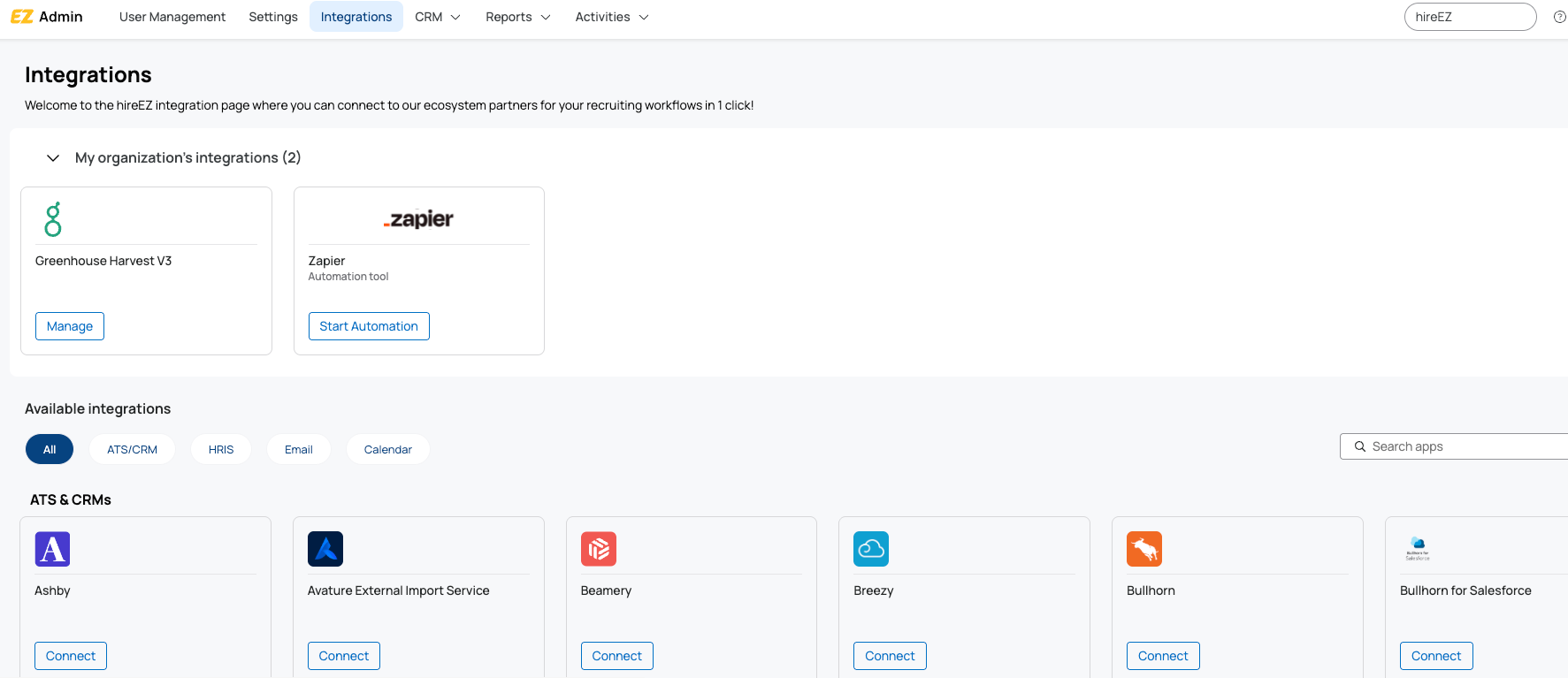Viewport: 1568px width, 678px height.
Task: Open the Settings menu item
Action: pyautogui.click(x=273, y=17)
